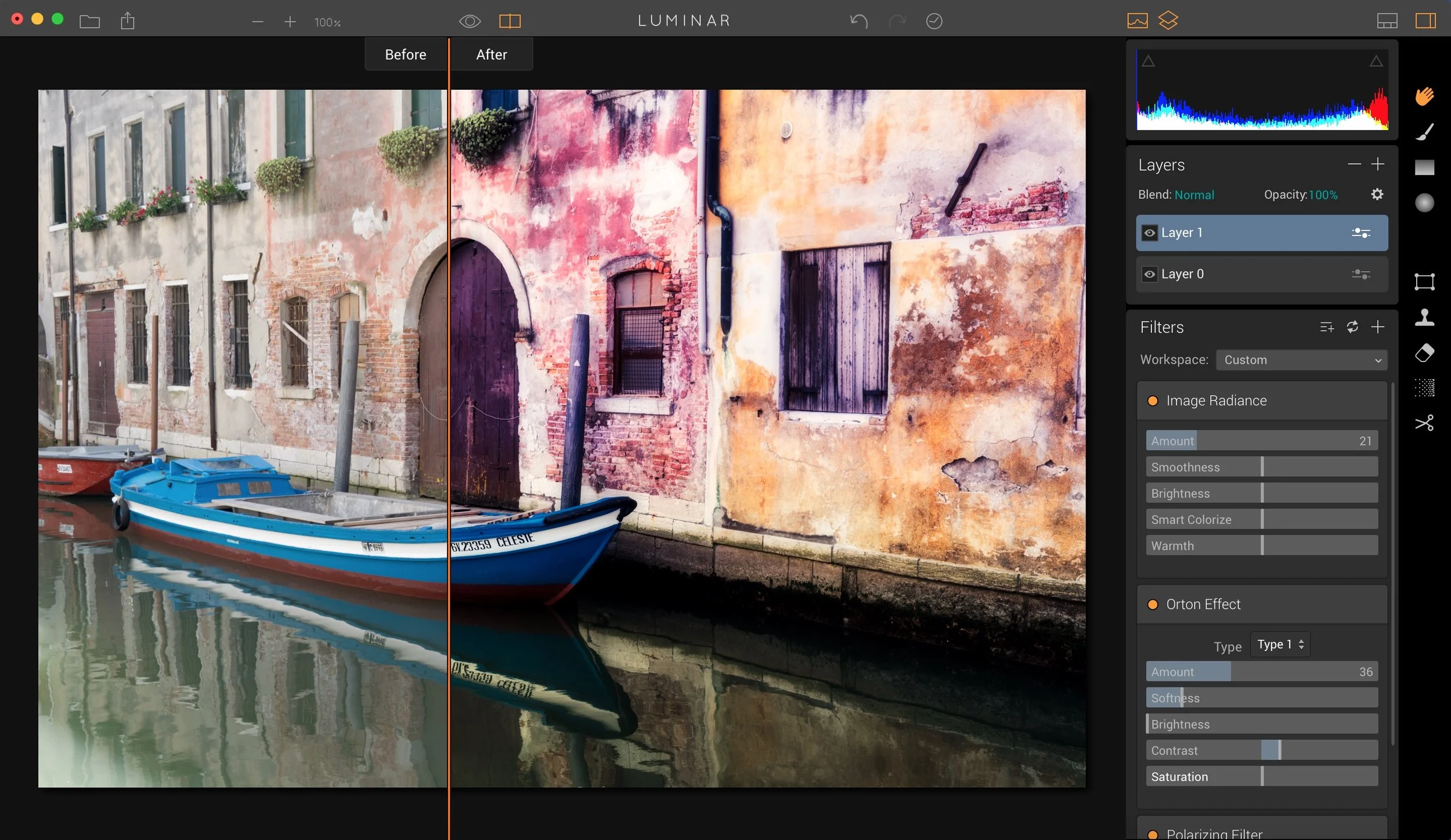Hide Layer 1 with eye icon
The image size is (1451, 840).
click(1149, 233)
